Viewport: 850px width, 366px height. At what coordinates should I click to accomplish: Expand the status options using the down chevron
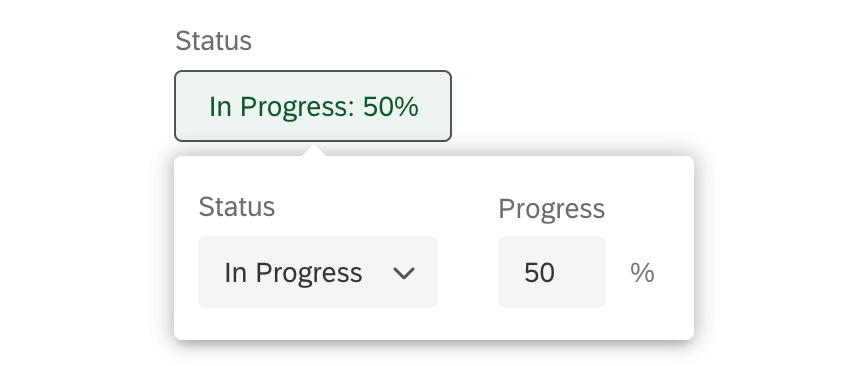point(404,273)
